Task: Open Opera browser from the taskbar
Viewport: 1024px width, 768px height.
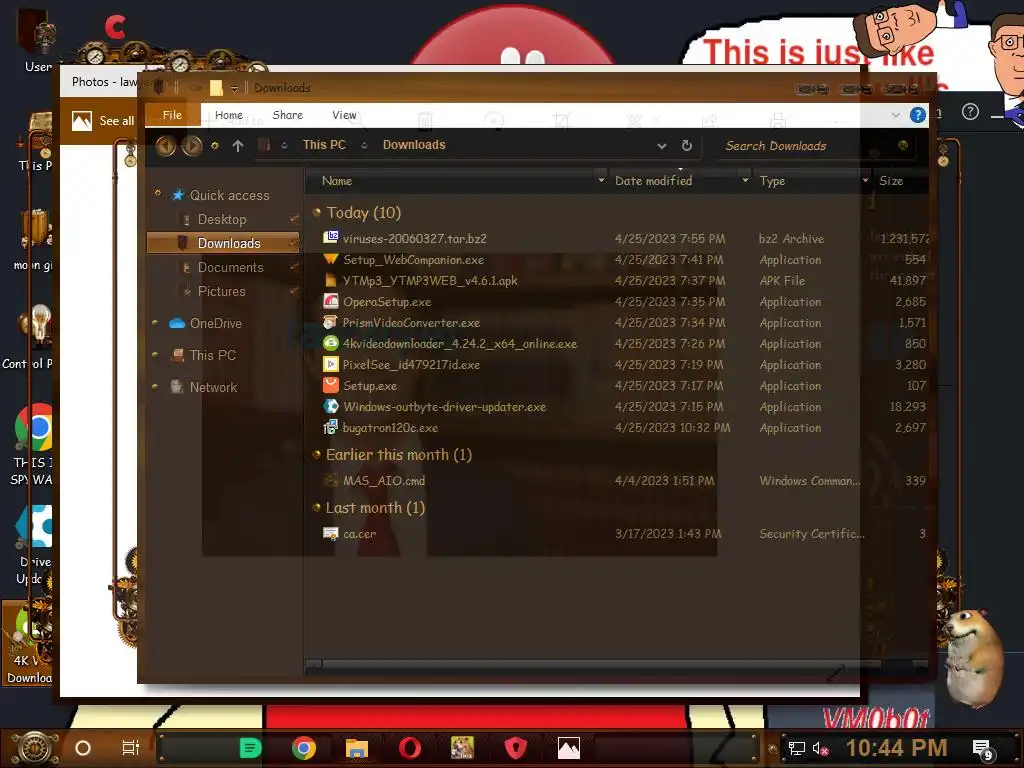Action: click(410, 748)
